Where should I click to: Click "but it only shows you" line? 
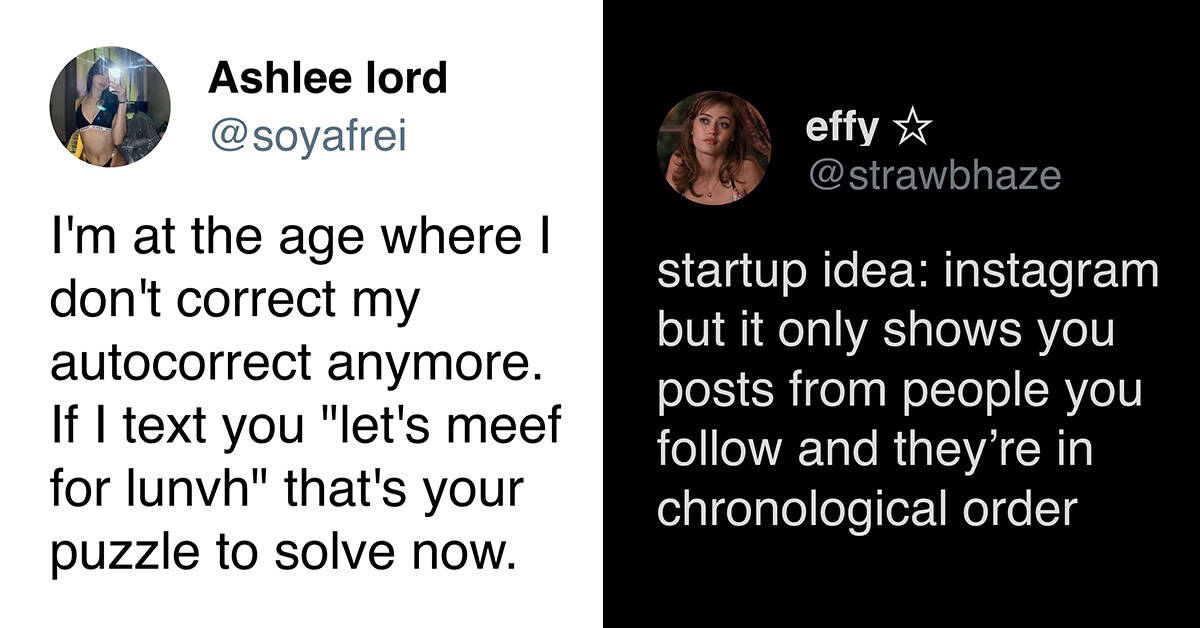(886, 332)
